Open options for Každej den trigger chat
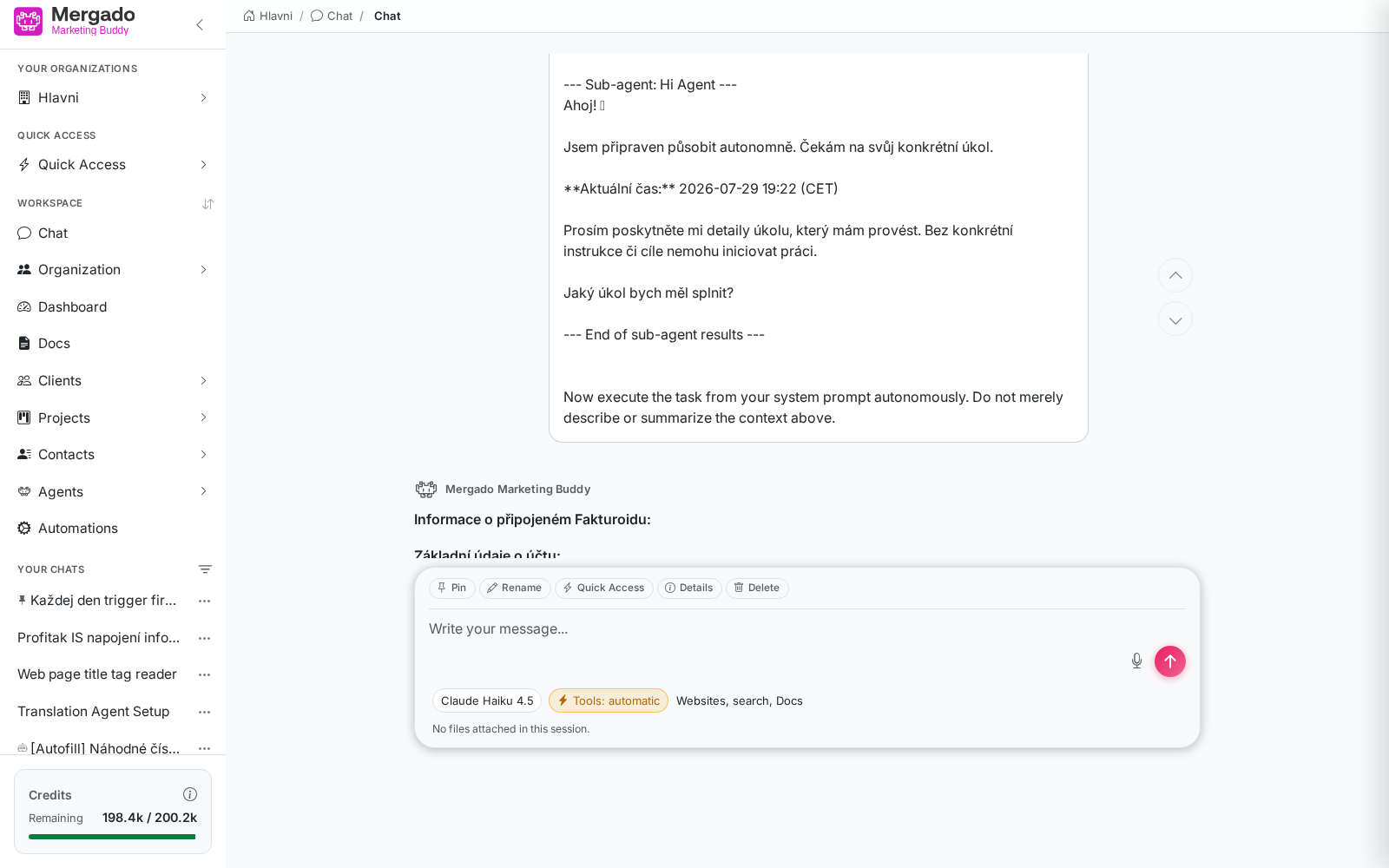Screen dimensions: 1389x868 205,601
